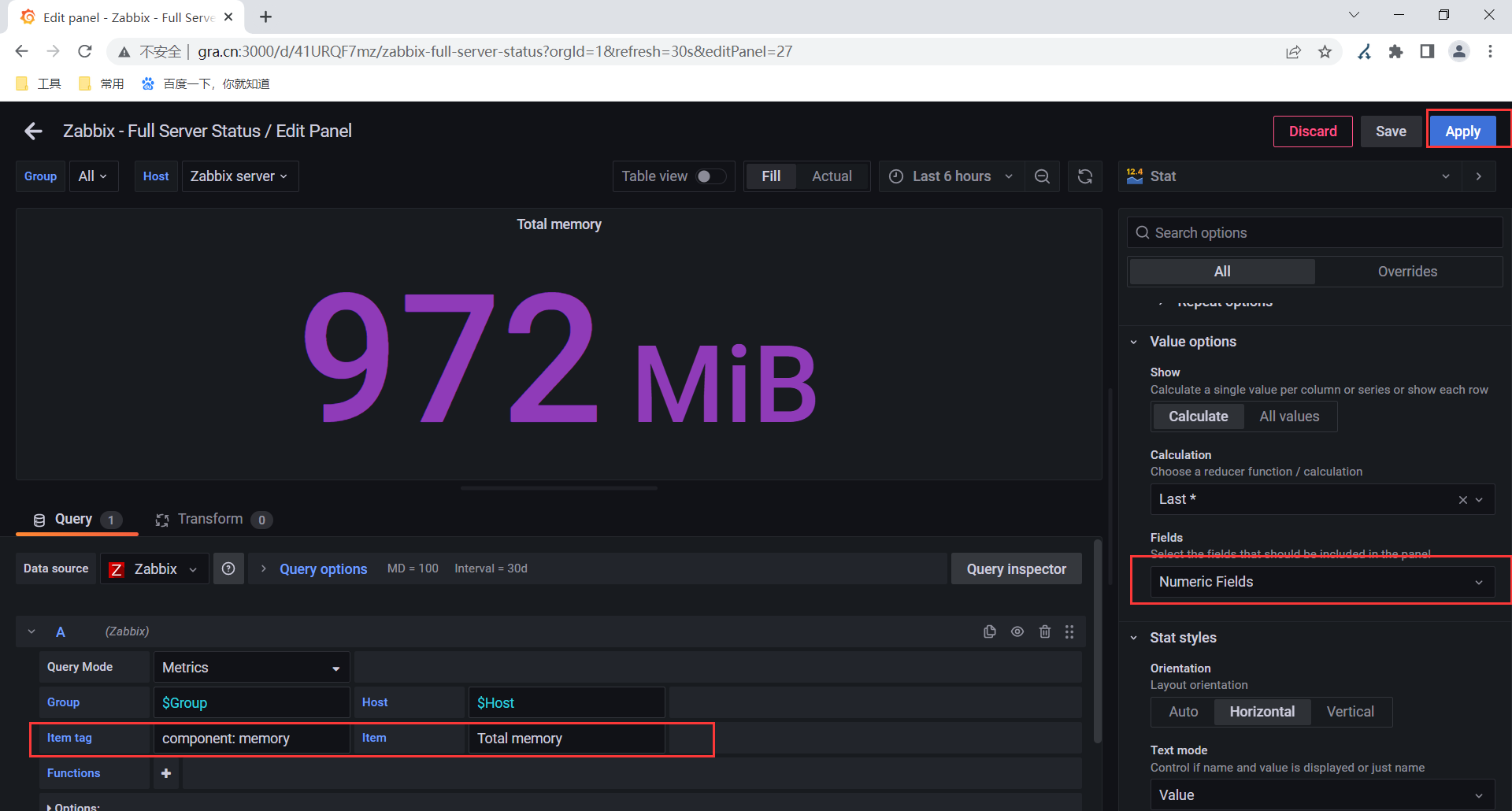Screen dimensions: 1512x811
Task: Click the $Host input field
Action: coord(566,702)
